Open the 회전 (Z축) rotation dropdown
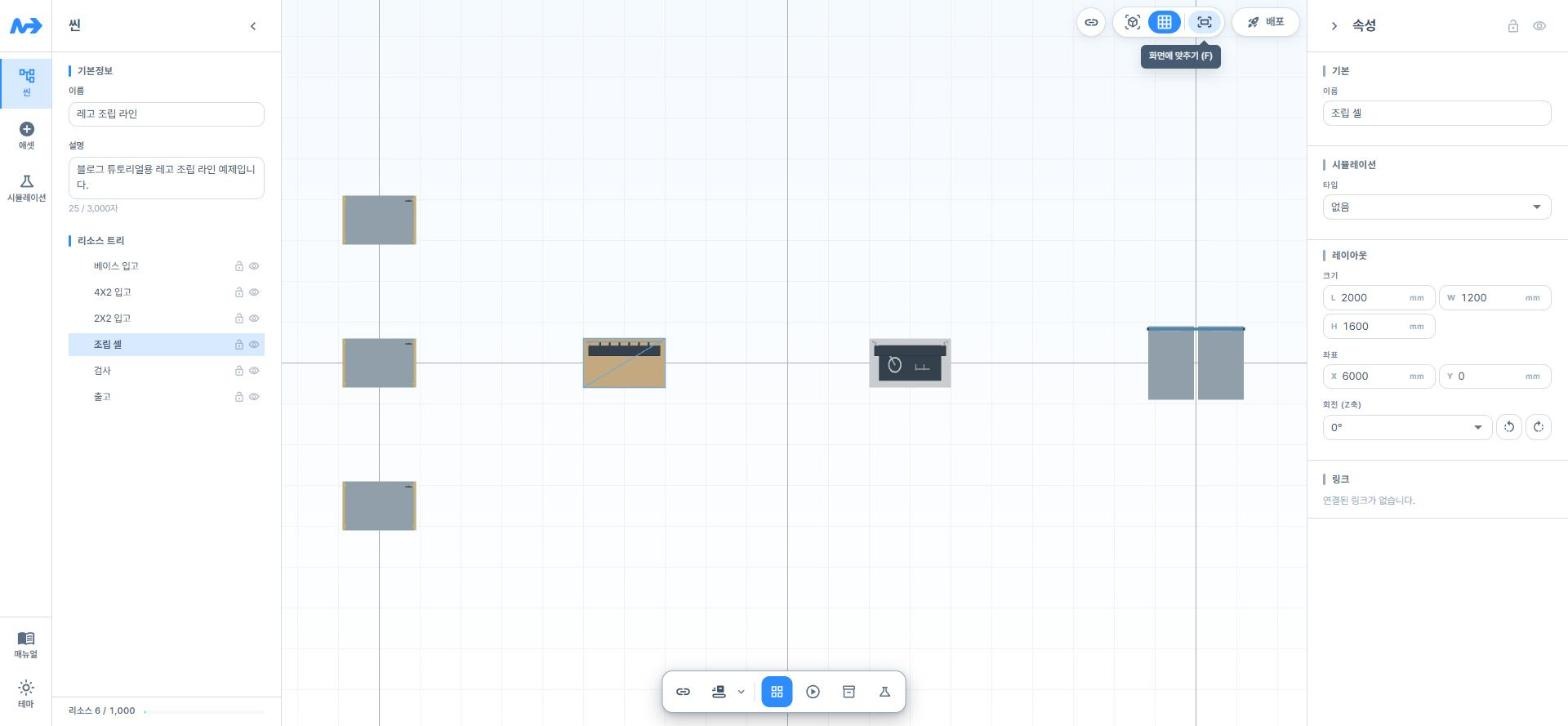Image resolution: width=1568 pixels, height=726 pixels. click(x=1407, y=427)
